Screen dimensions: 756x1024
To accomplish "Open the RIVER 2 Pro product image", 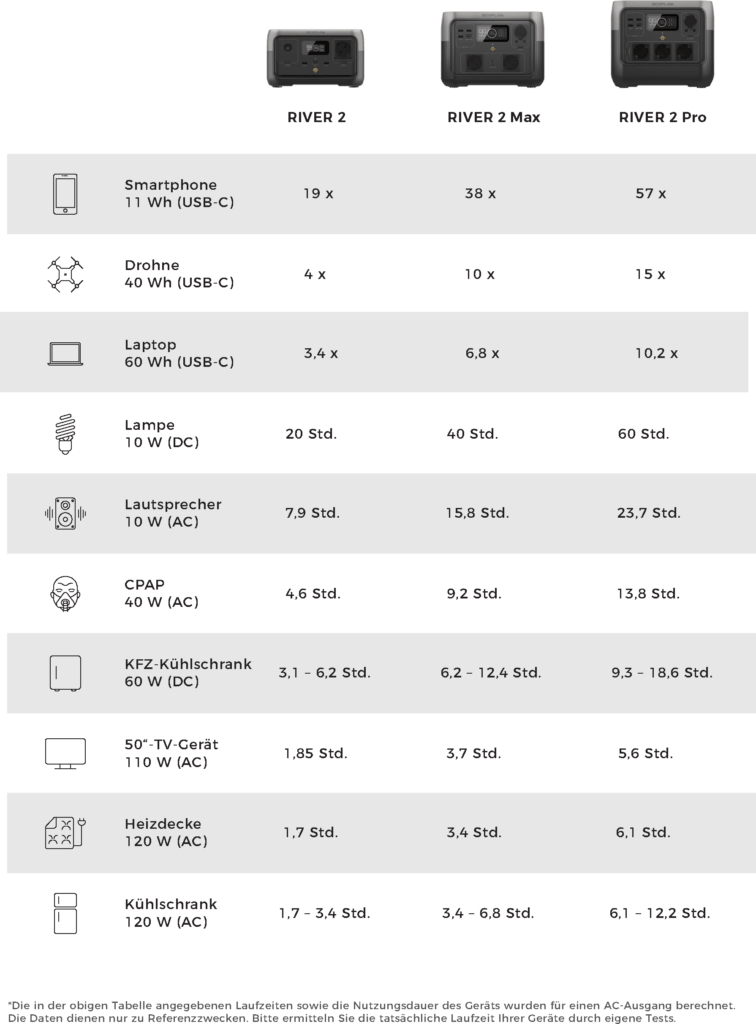I will pyautogui.click(x=663, y=44).
